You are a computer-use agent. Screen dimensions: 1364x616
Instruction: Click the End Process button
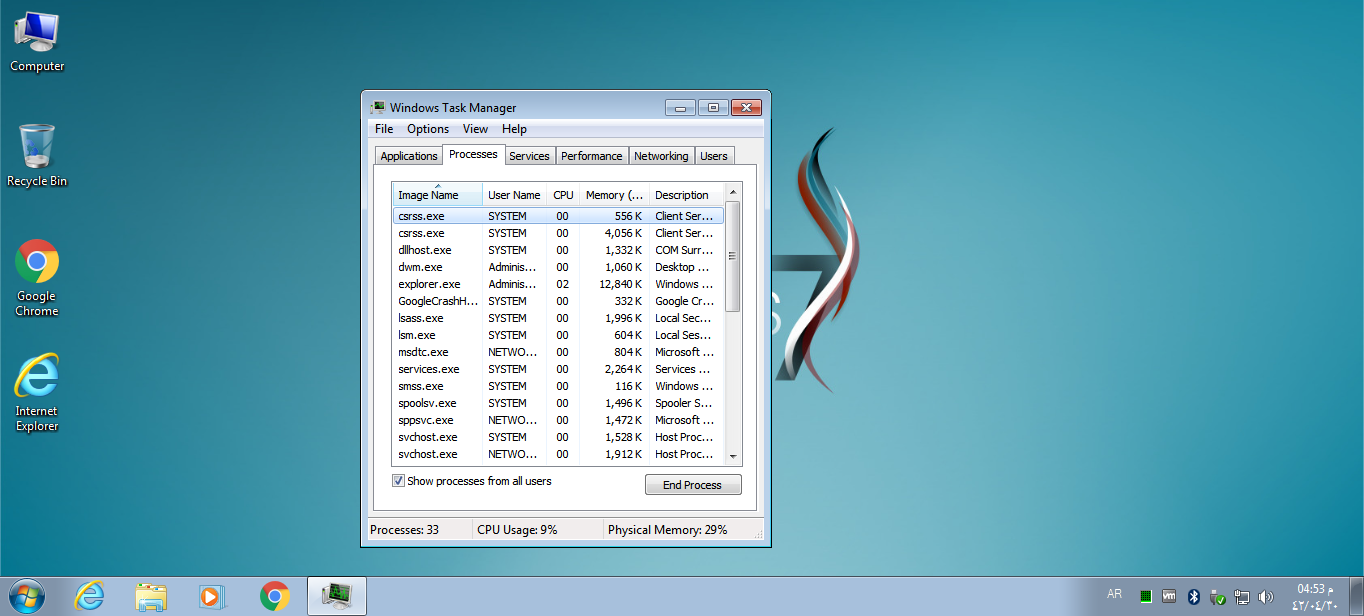(x=693, y=485)
